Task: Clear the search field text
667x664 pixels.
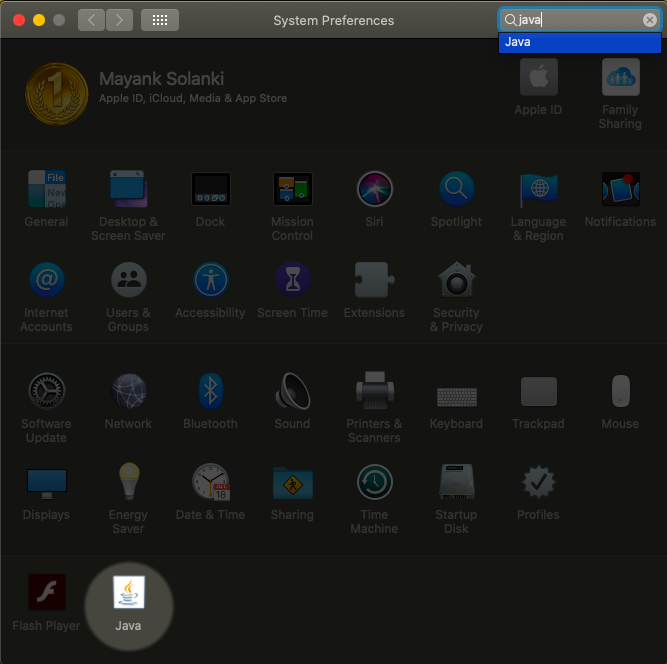Action: [650, 20]
